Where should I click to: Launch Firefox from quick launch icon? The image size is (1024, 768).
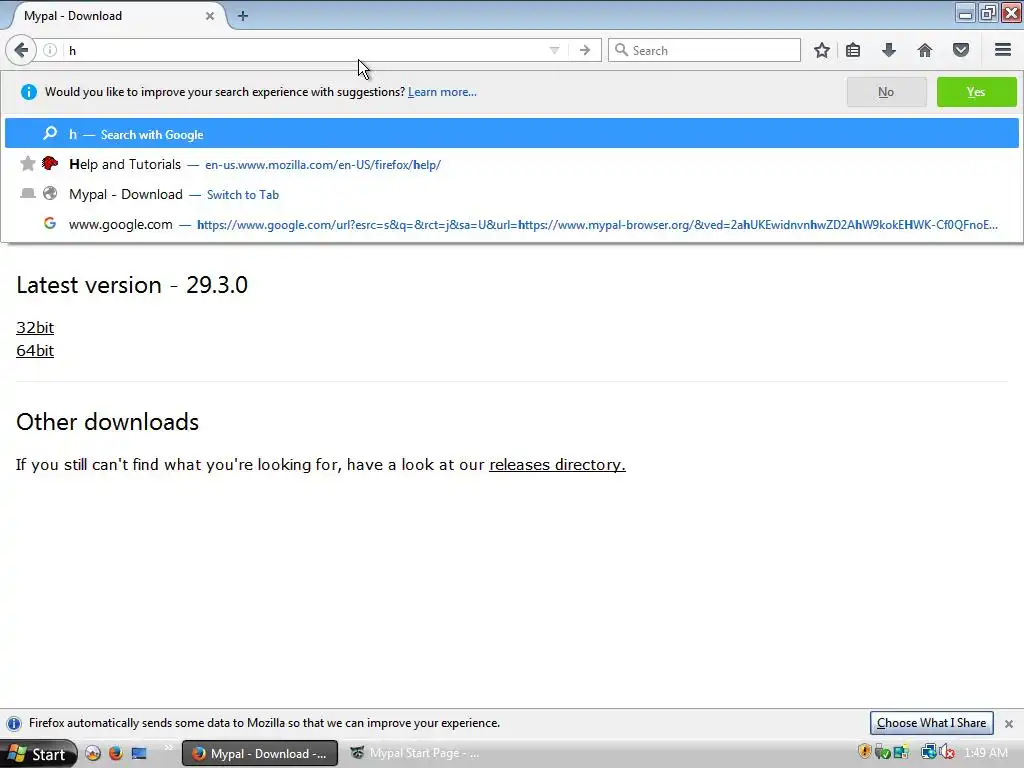[116, 753]
